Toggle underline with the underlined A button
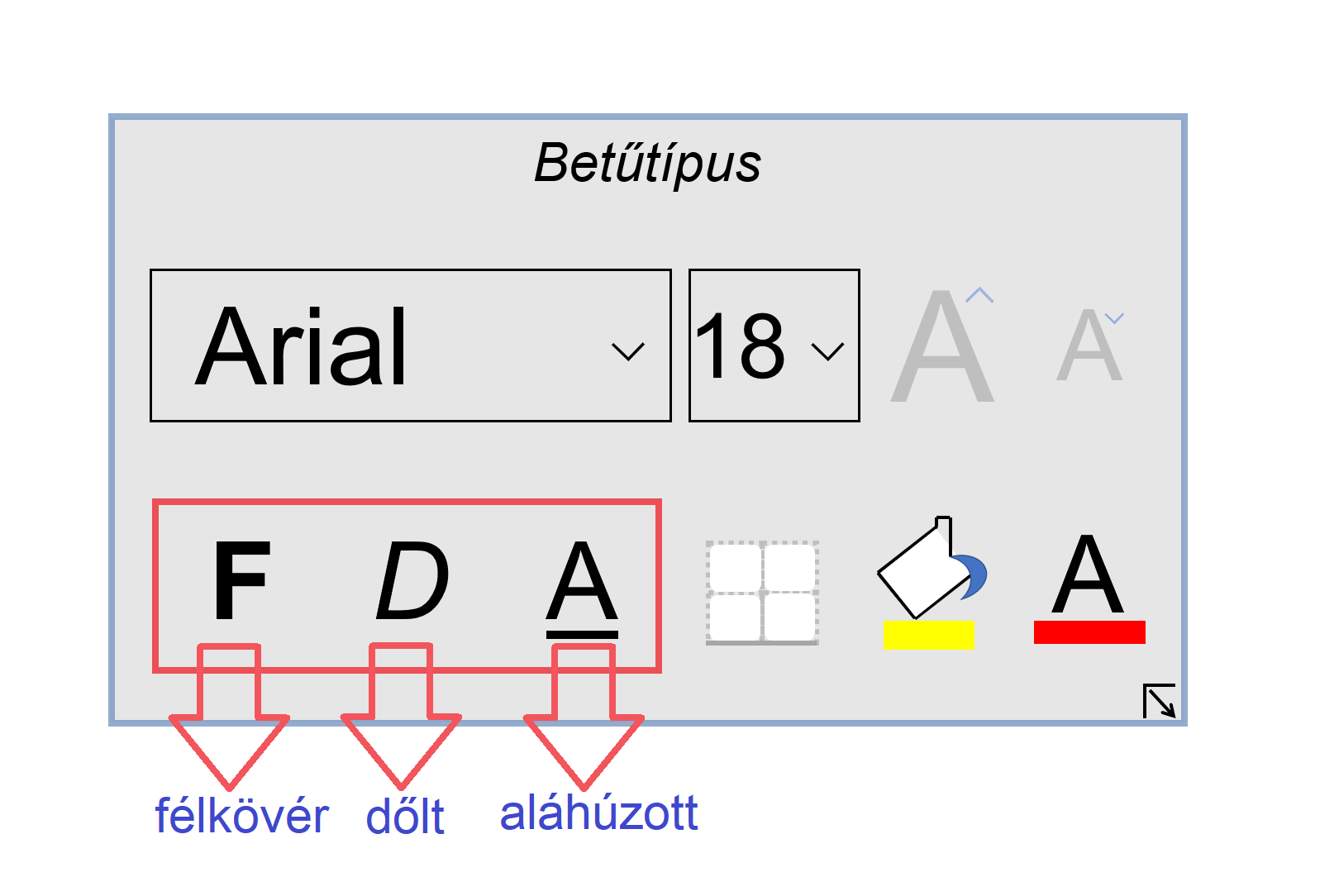Image resolution: width=1339 pixels, height=896 pixels. tap(582, 589)
